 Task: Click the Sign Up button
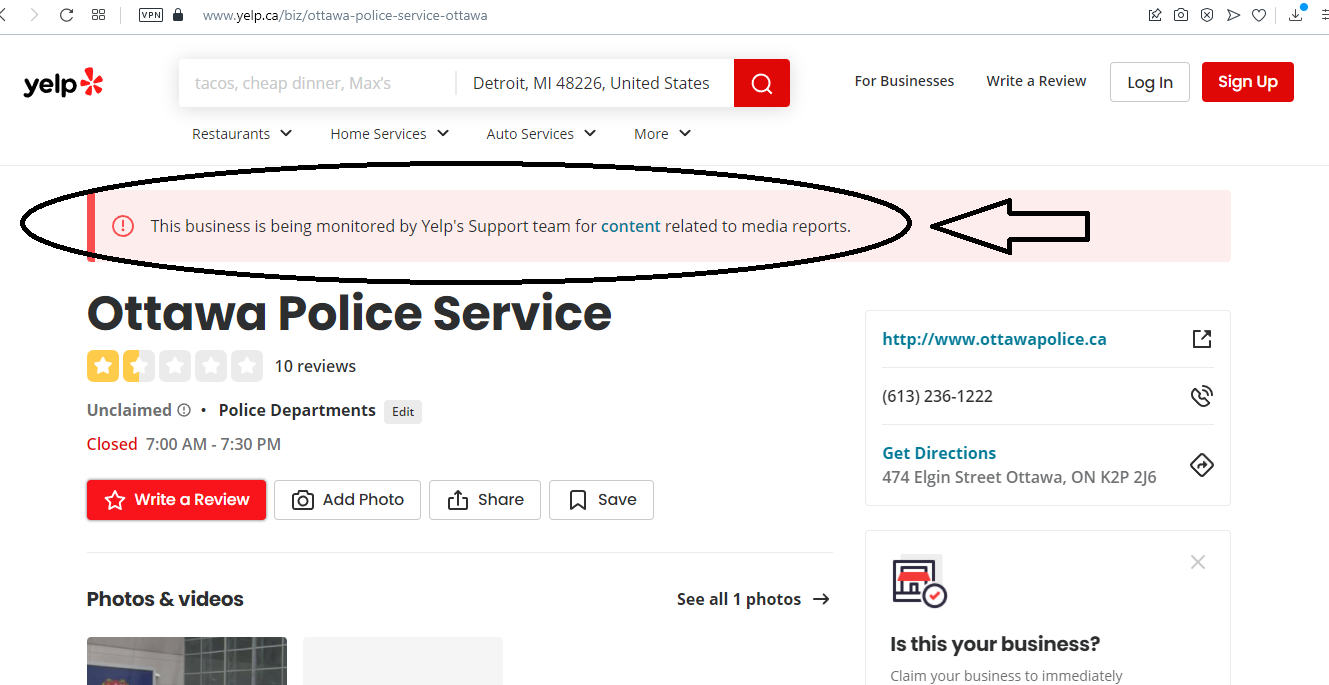1248,82
